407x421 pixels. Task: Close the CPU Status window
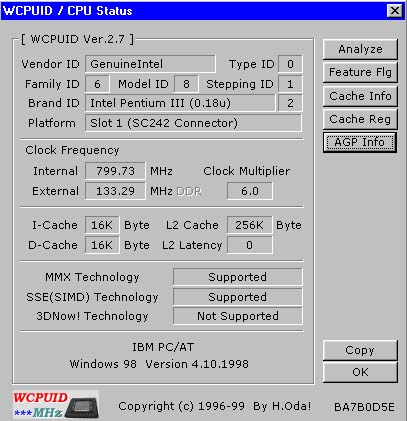coord(395,11)
